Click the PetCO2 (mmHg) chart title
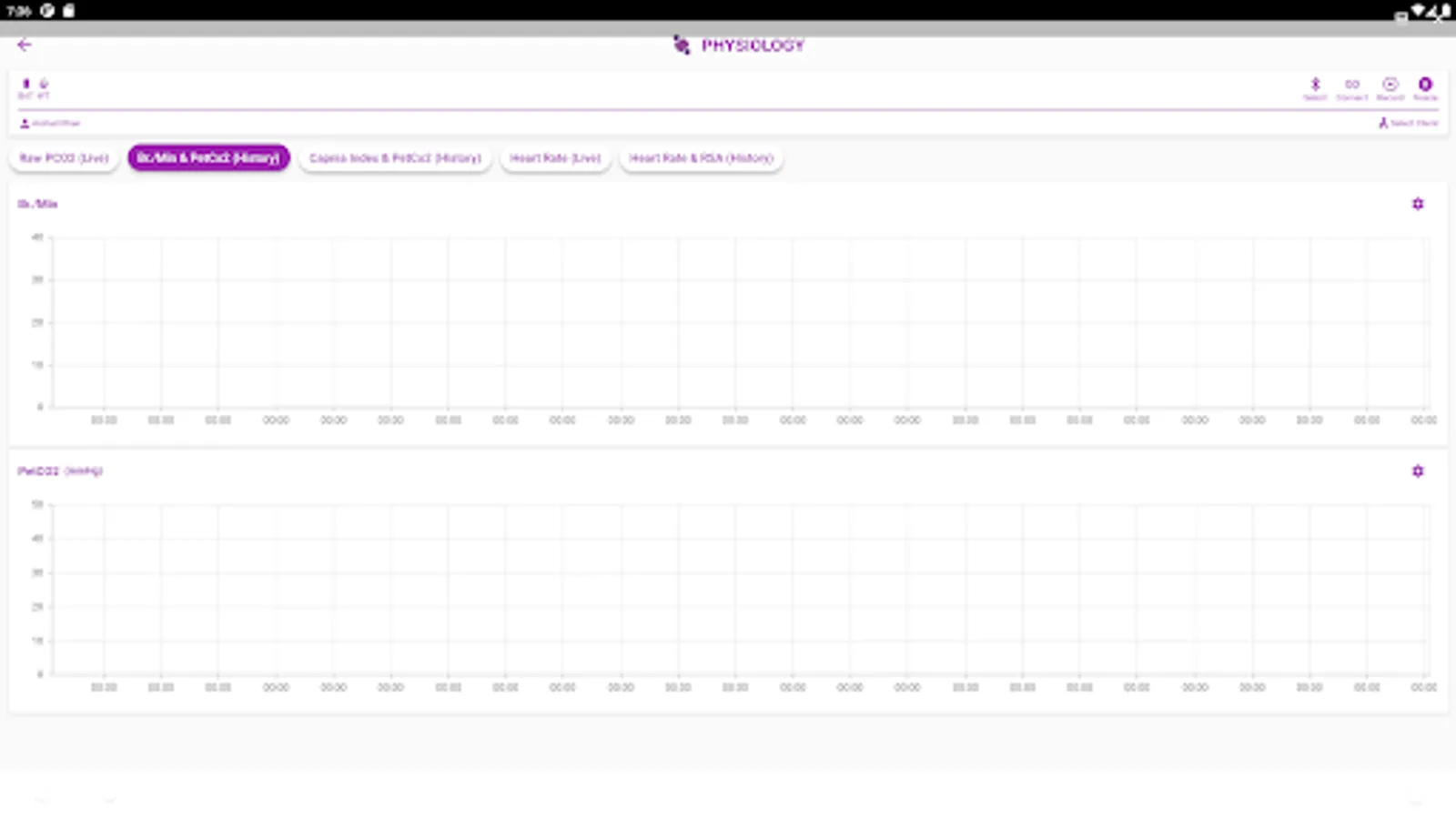 point(60,471)
